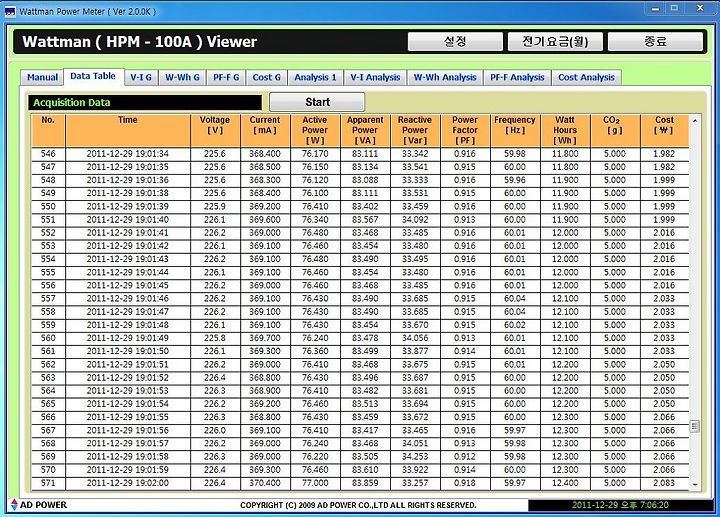Select the Cost Analysis tab
Image resolution: width=720 pixels, height=517 pixels.
(586, 77)
